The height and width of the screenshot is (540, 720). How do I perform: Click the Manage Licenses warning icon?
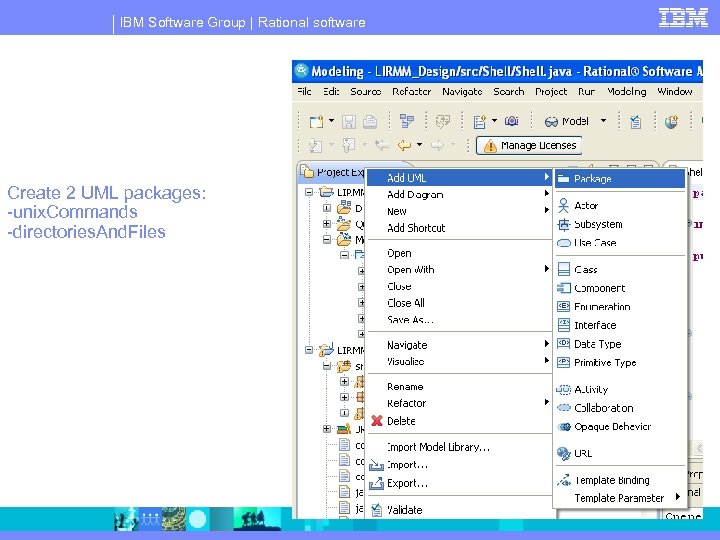click(x=490, y=146)
